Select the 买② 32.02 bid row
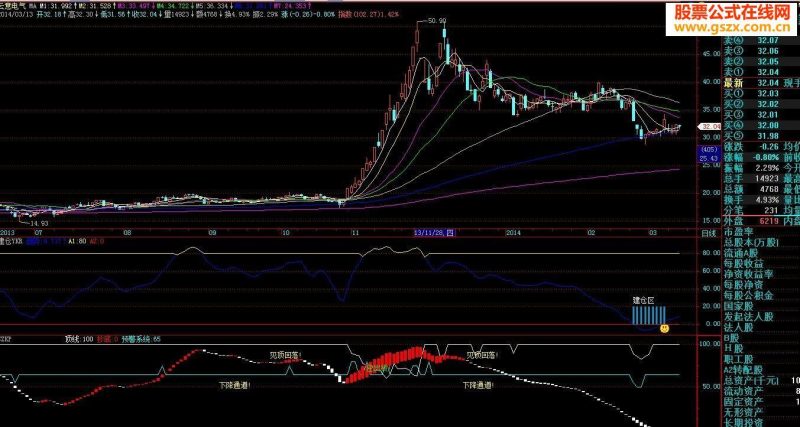Screen dimensions: 800x427 tap(751, 104)
